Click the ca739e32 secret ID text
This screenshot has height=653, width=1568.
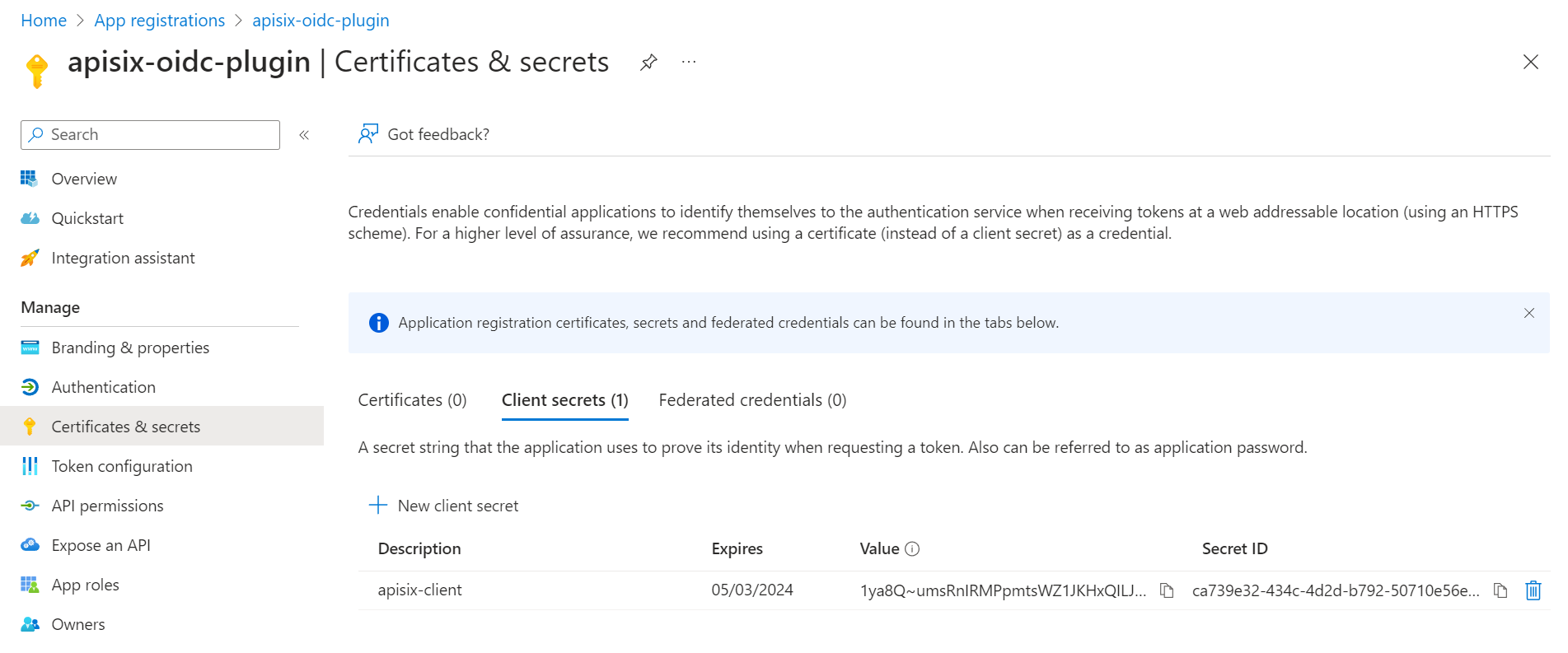click(1336, 590)
